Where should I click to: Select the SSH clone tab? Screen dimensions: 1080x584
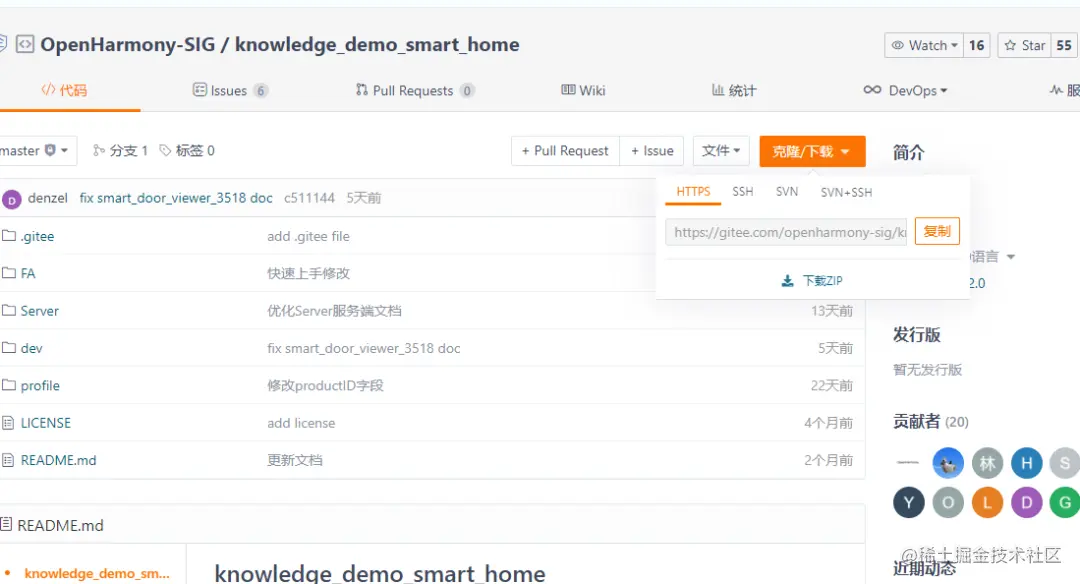742,192
